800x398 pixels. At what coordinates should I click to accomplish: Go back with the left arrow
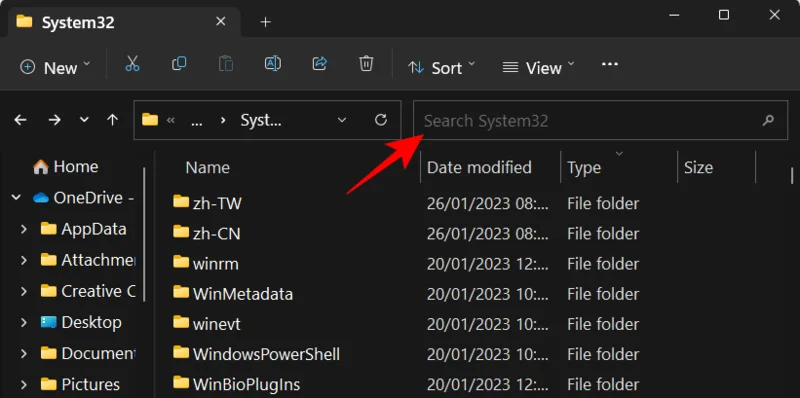click(x=20, y=120)
